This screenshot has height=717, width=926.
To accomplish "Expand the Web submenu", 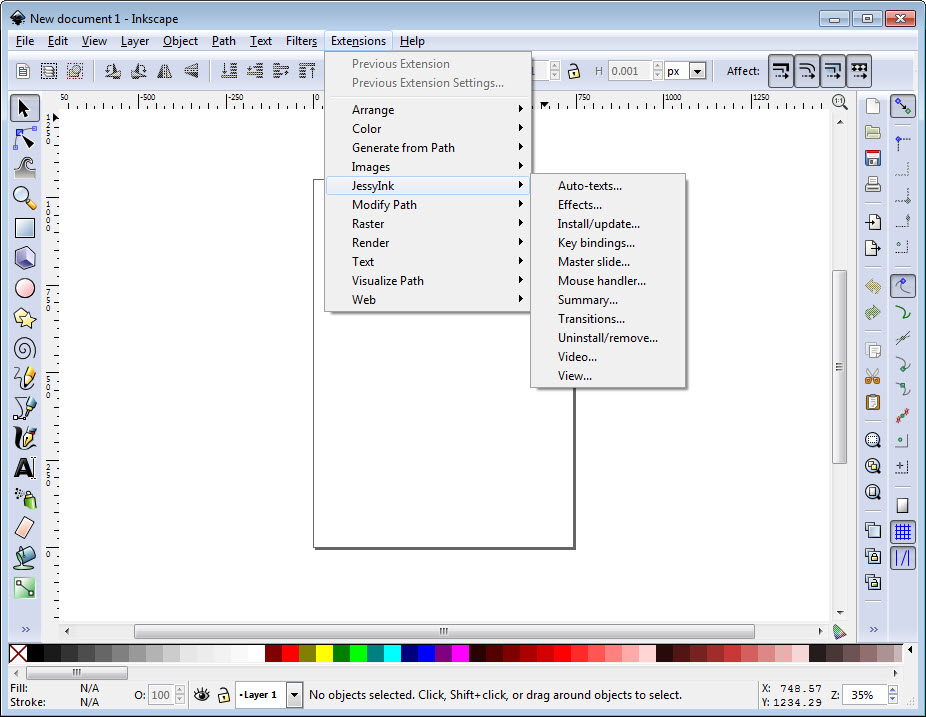I will (428, 299).
